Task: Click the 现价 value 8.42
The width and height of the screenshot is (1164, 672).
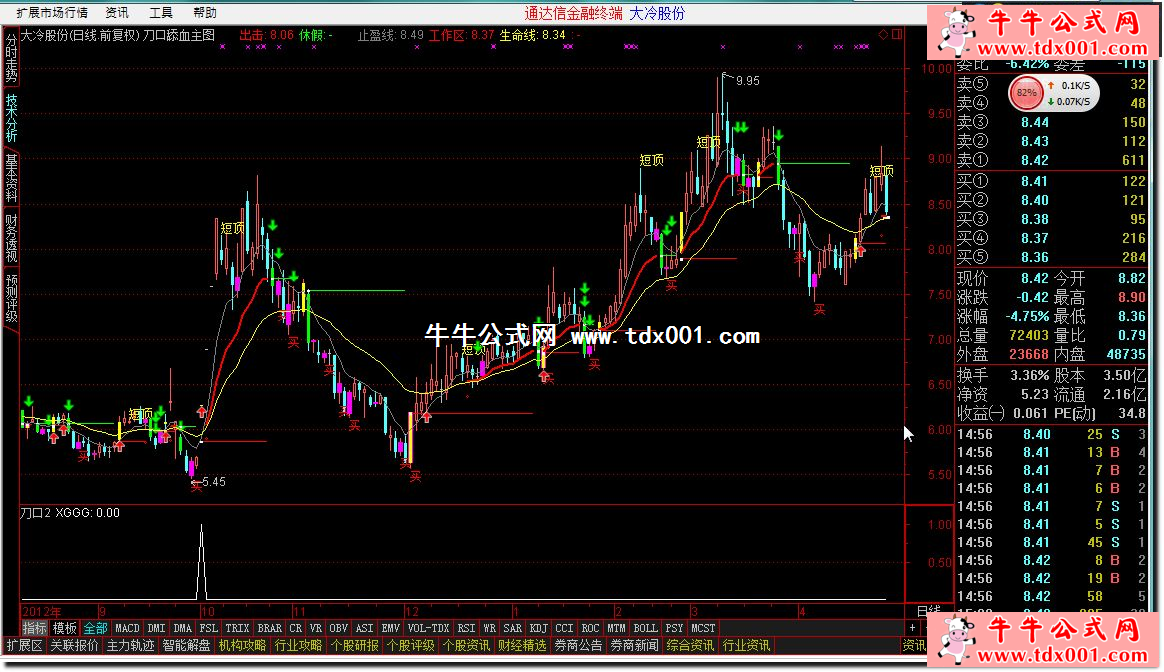Action: 1034,278
